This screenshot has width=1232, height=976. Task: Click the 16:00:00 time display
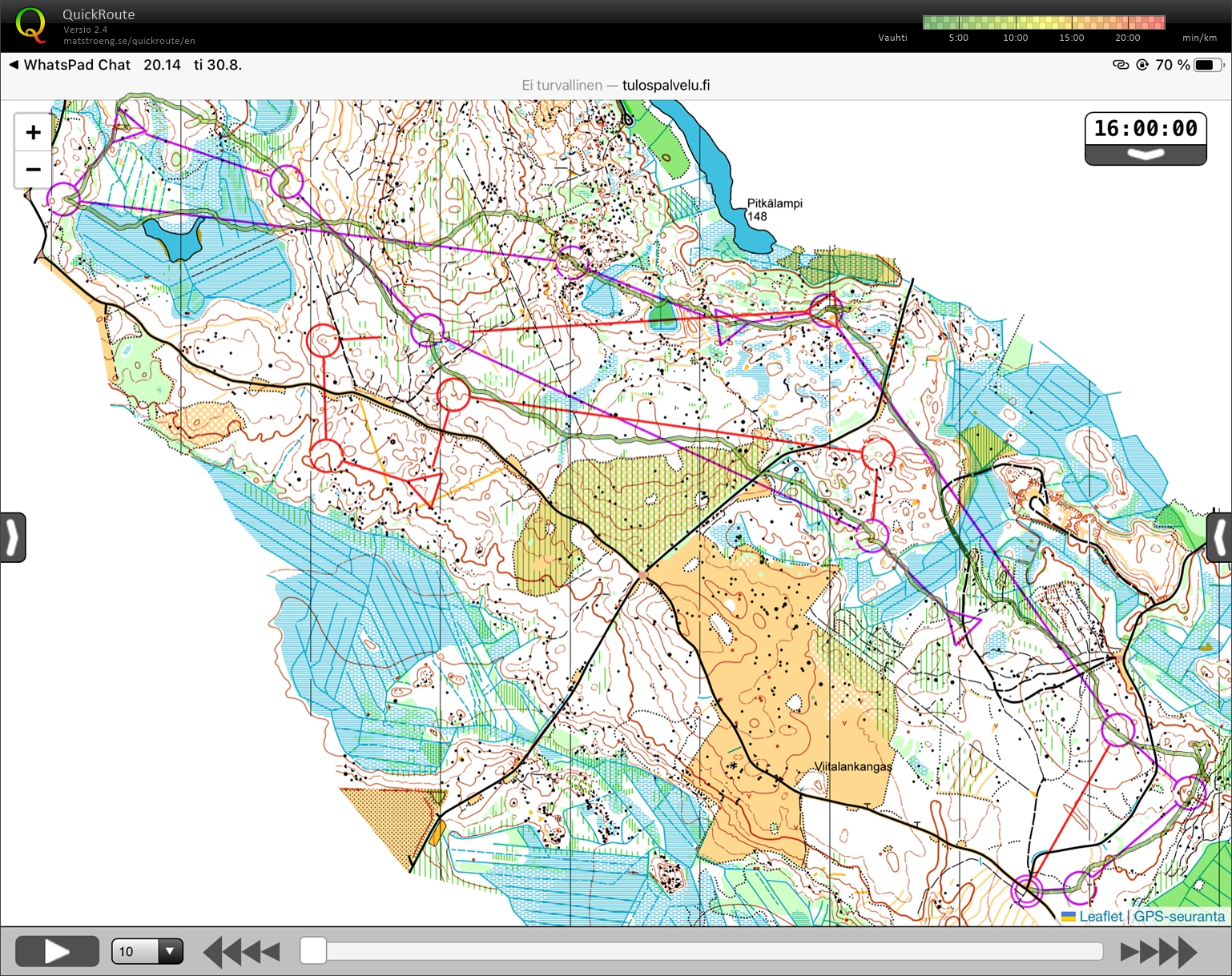point(1145,128)
